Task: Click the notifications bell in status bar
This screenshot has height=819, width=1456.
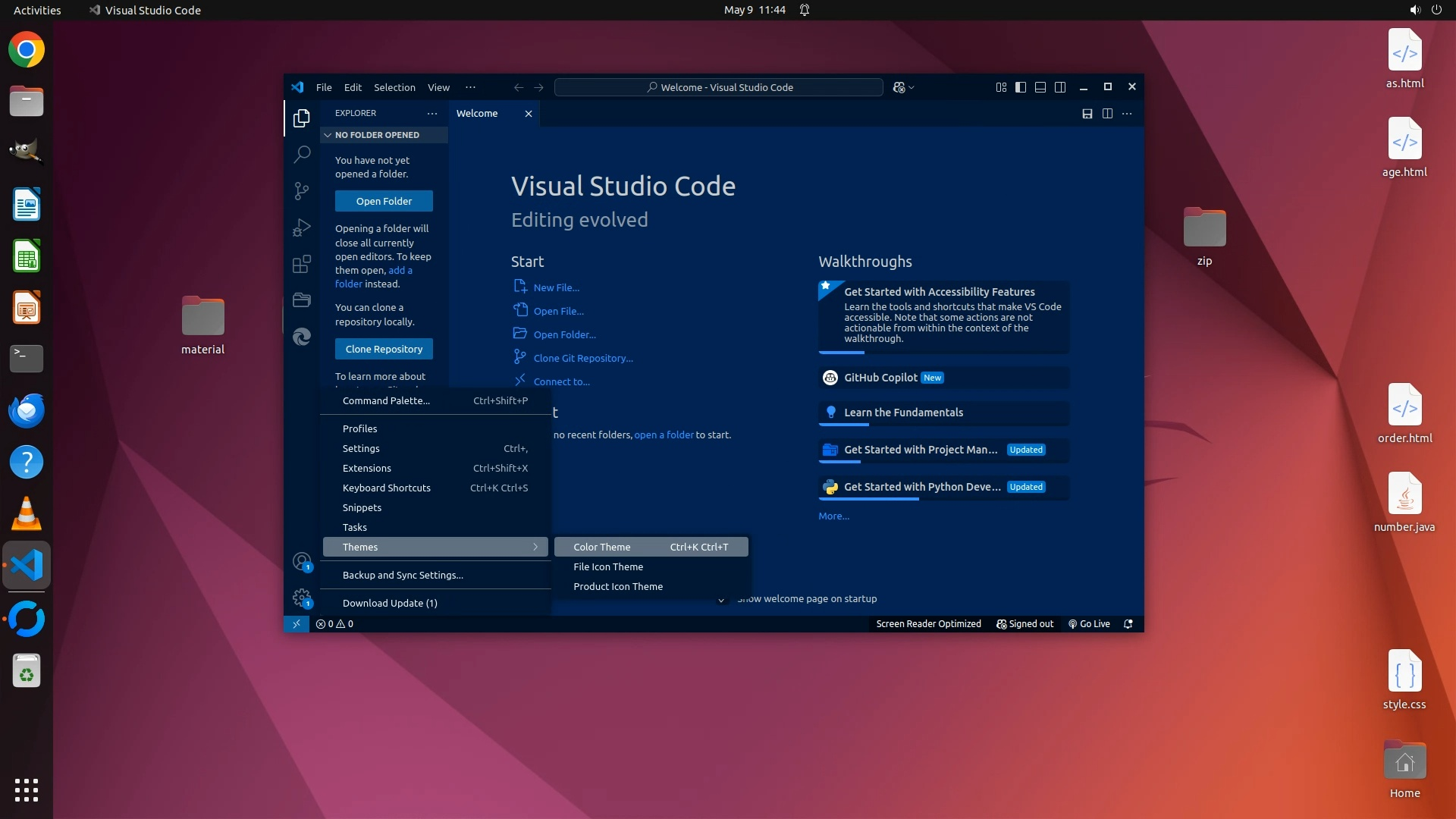Action: [x=1128, y=624]
